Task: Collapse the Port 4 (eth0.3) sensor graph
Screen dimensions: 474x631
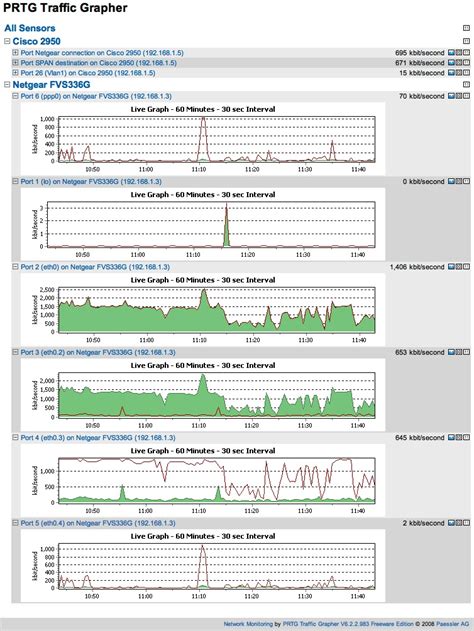Action: coord(15,437)
